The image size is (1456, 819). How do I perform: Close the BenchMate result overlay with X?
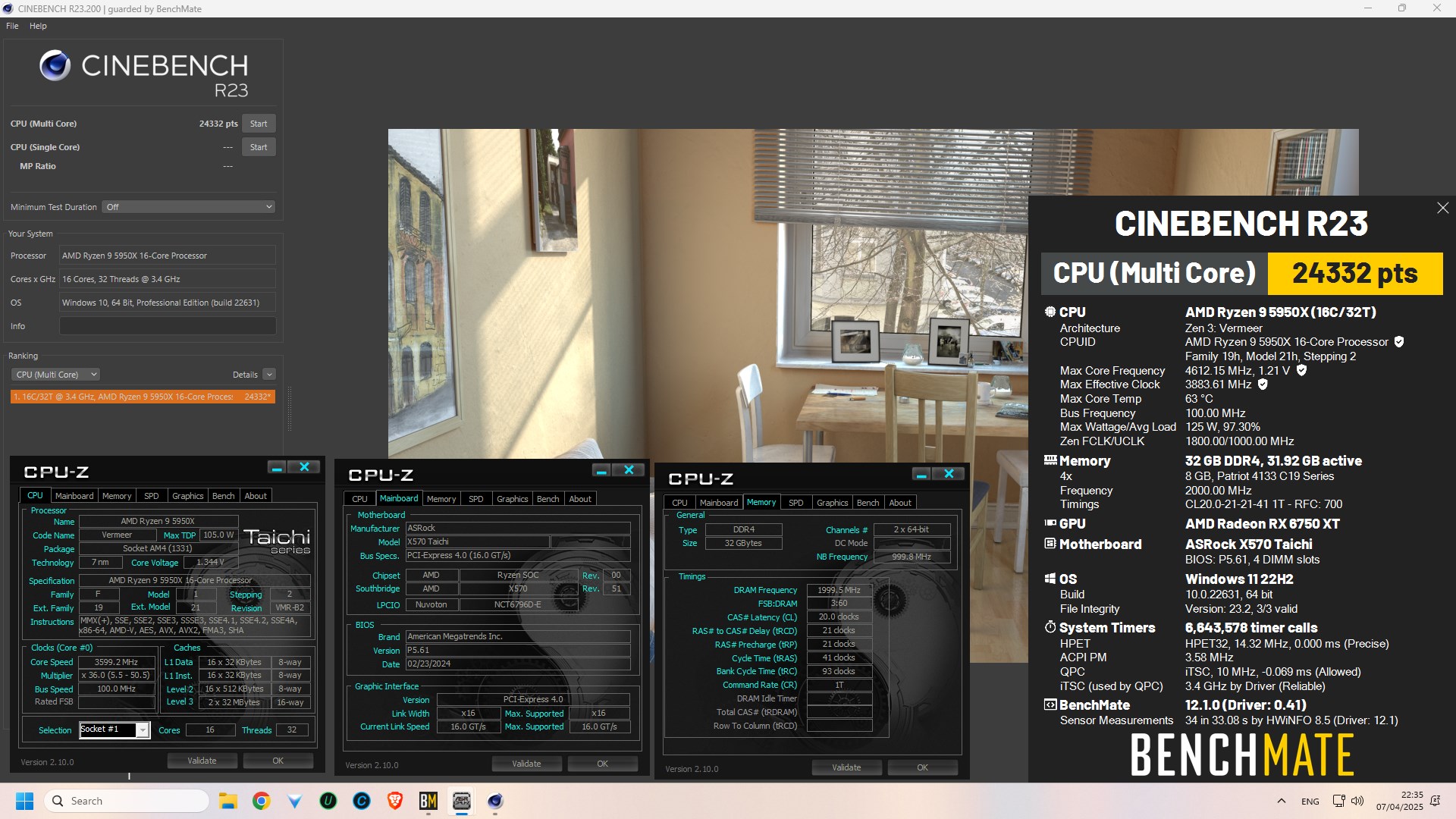pyautogui.click(x=1442, y=208)
